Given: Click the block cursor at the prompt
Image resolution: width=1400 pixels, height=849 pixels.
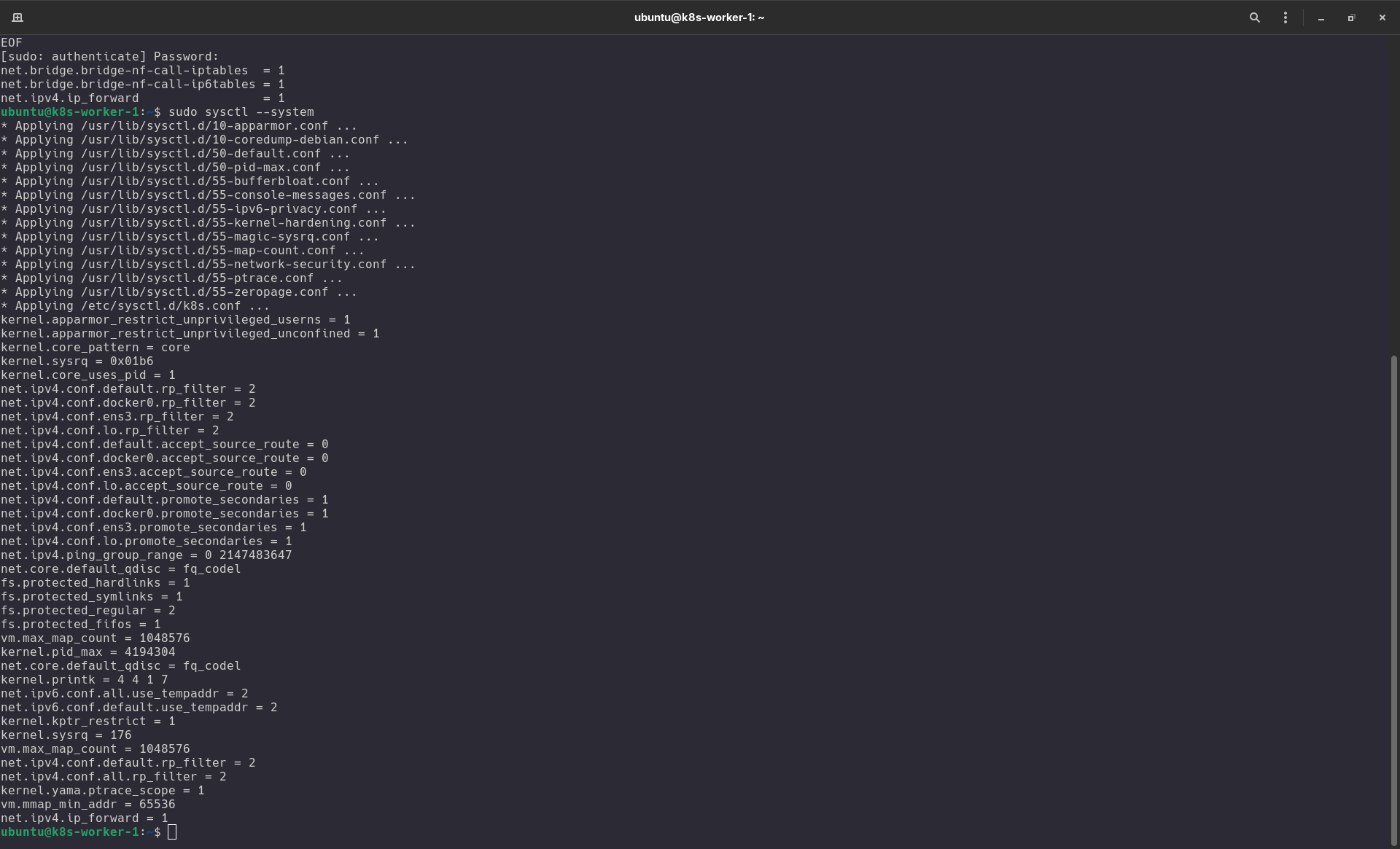Looking at the screenshot, I should point(173,832).
